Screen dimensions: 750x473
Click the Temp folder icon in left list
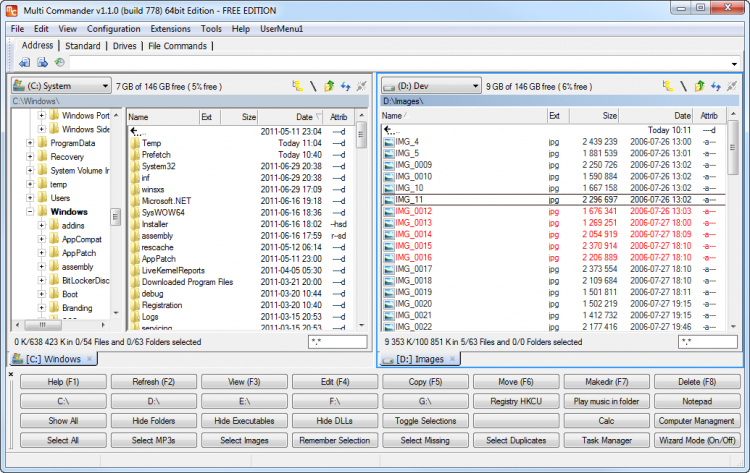pos(135,143)
